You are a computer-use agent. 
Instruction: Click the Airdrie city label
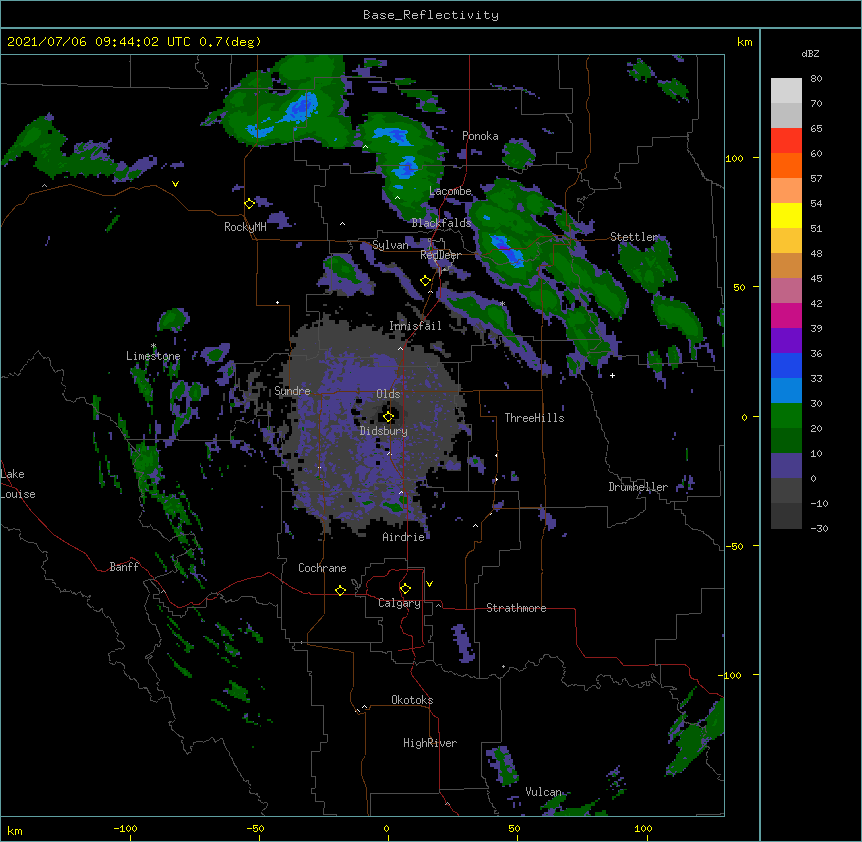pos(404,537)
